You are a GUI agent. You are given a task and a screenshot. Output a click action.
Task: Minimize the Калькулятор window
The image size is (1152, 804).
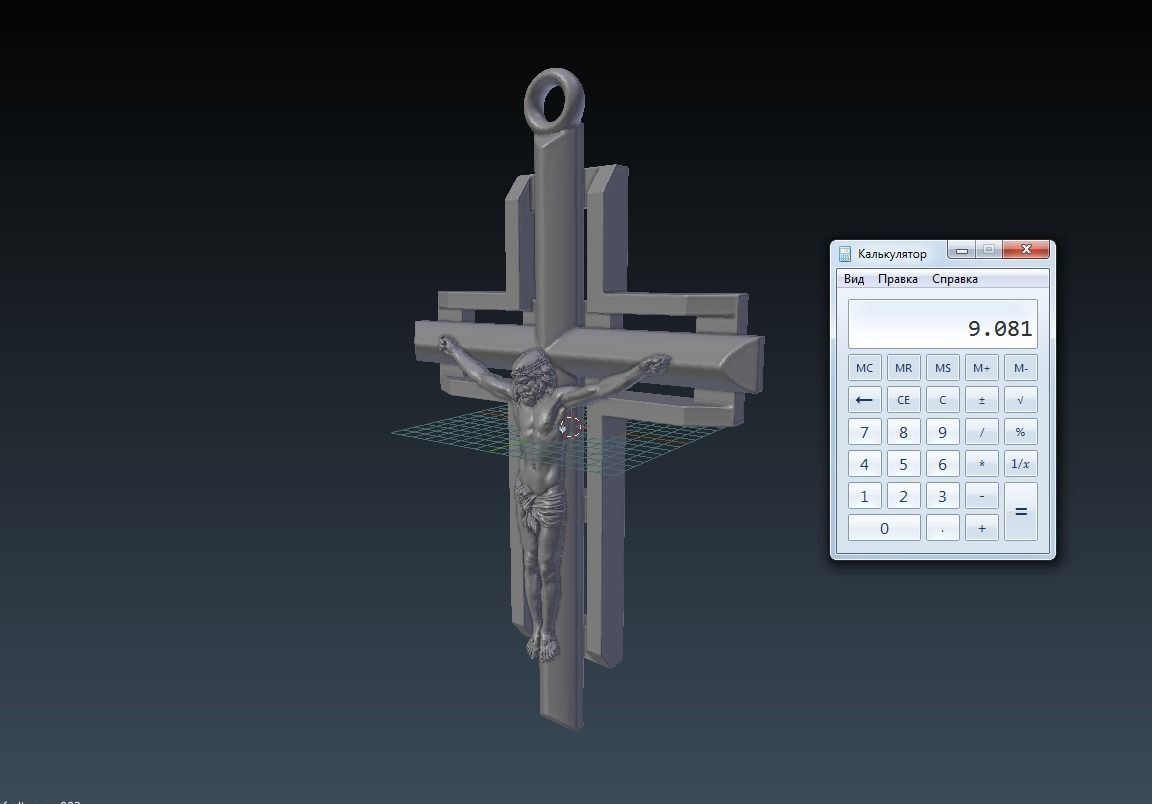[x=962, y=250]
